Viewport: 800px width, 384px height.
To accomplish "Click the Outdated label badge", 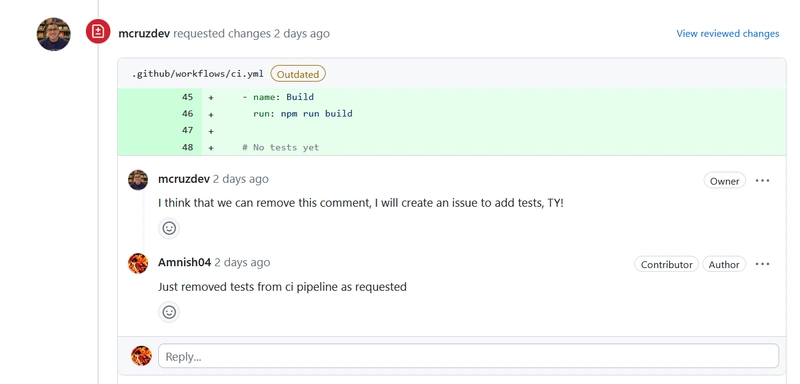I will 298,74.
